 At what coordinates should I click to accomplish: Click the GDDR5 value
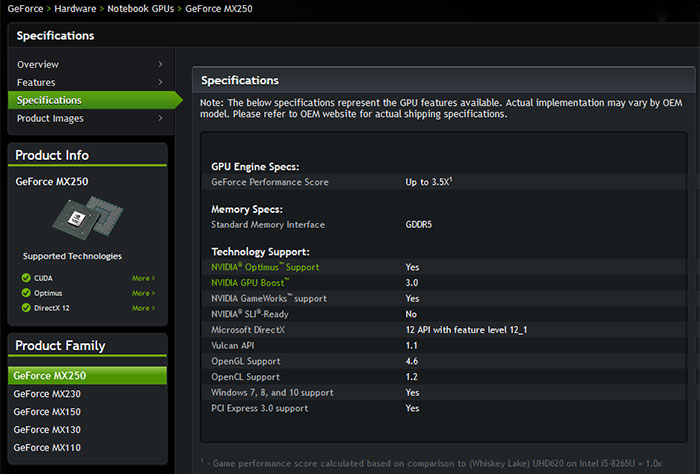pyautogui.click(x=419, y=225)
